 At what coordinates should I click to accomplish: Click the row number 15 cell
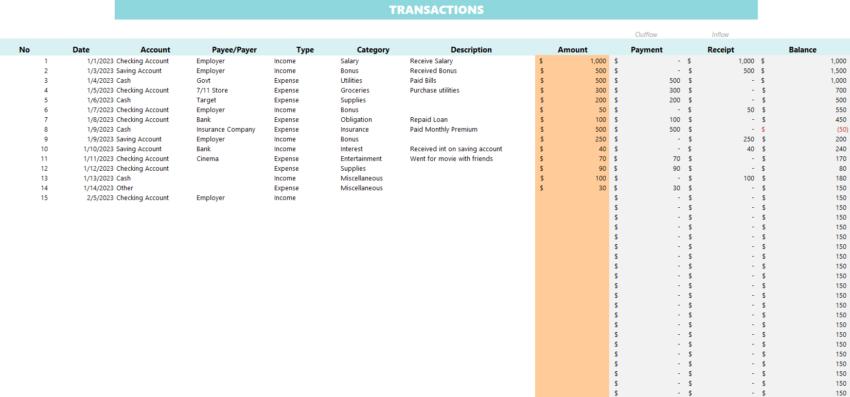[44, 198]
